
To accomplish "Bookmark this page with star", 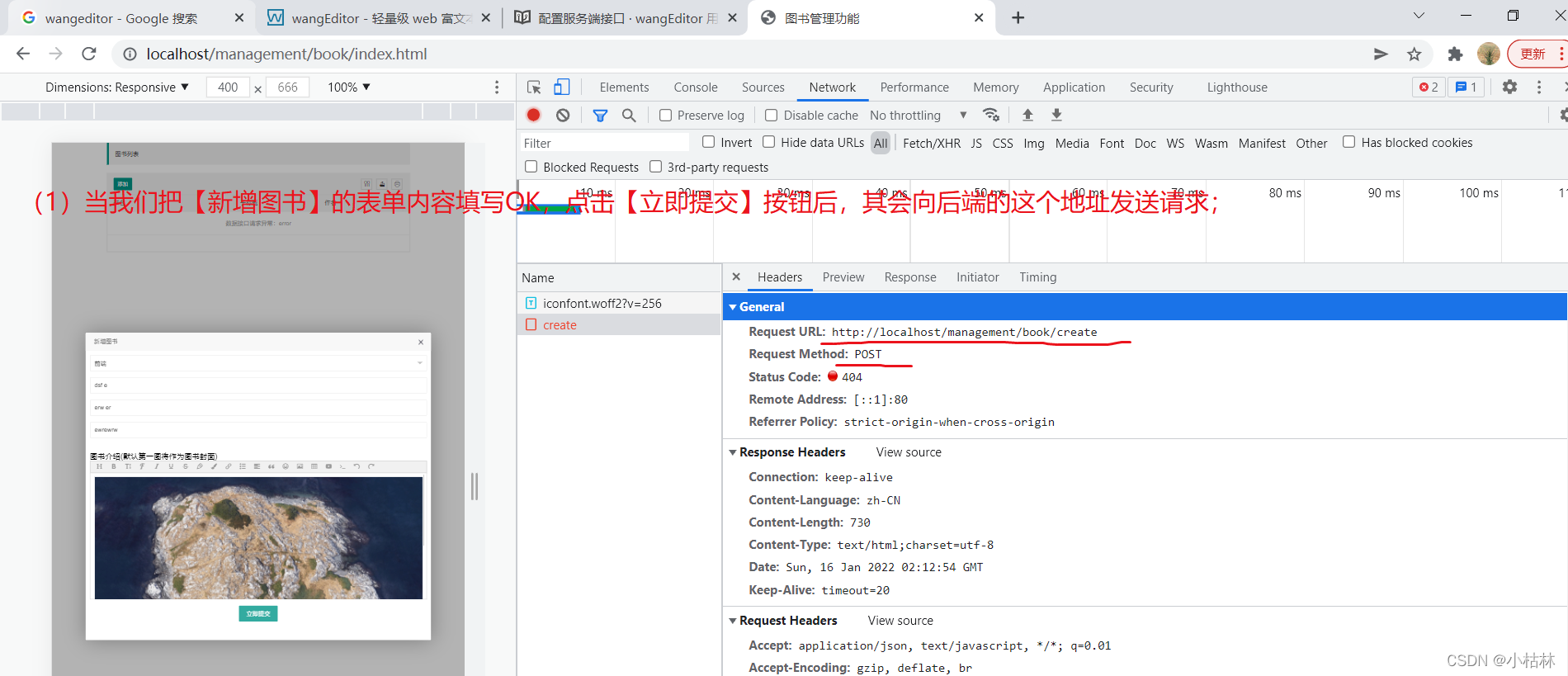I will [1415, 54].
